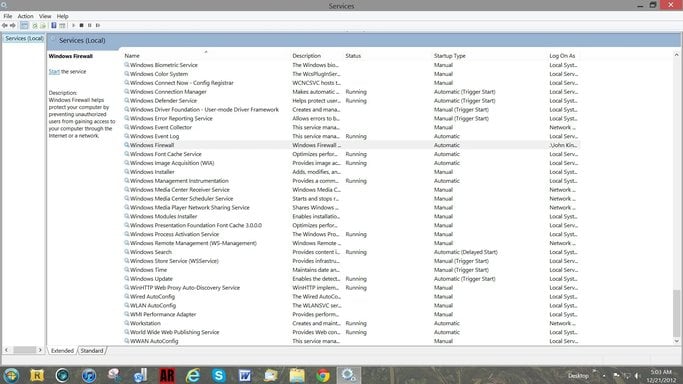Open the View menu
This screenshot has height=384, width=683.
[45, 16]
